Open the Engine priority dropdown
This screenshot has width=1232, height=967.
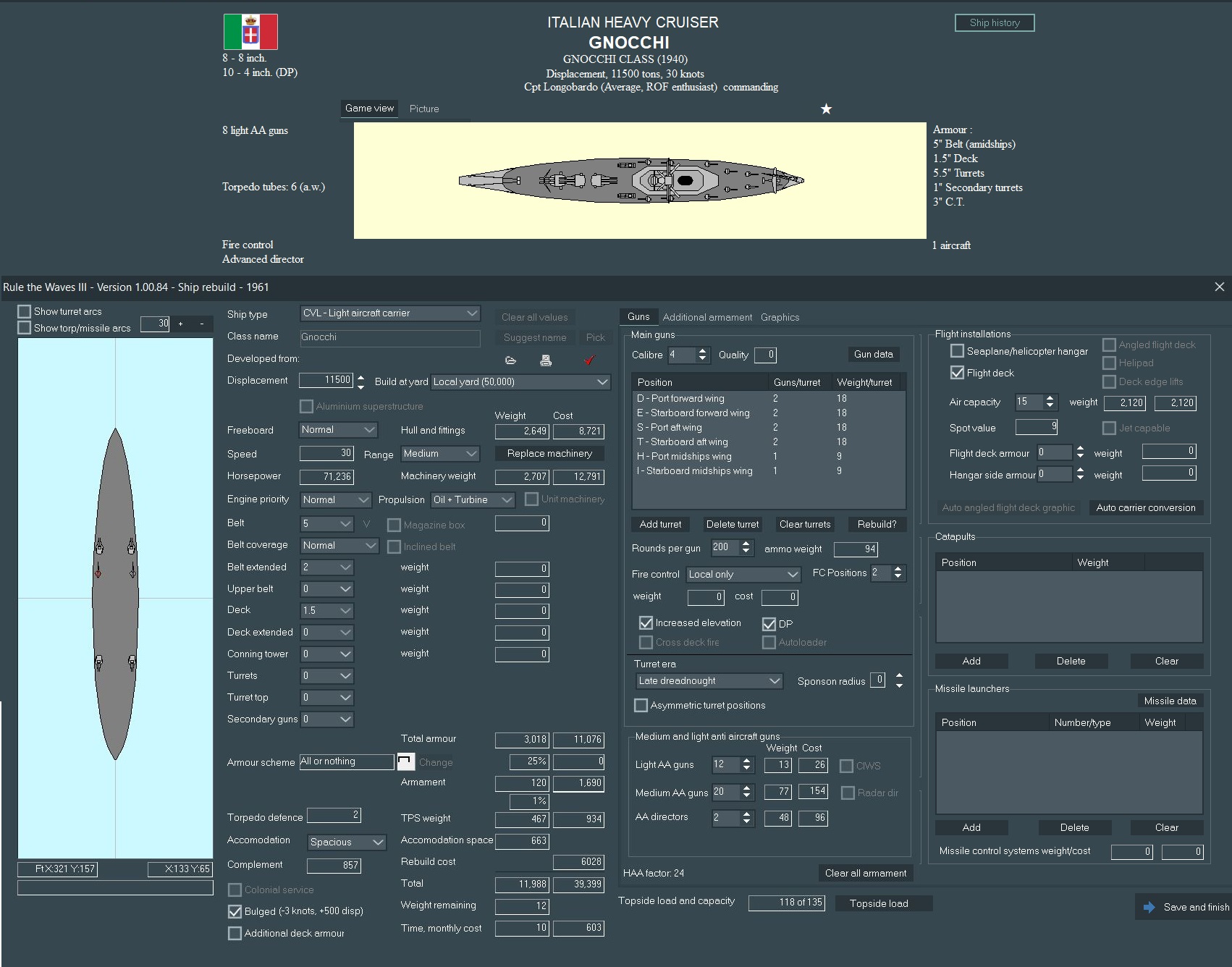click(x=335, y=499)
